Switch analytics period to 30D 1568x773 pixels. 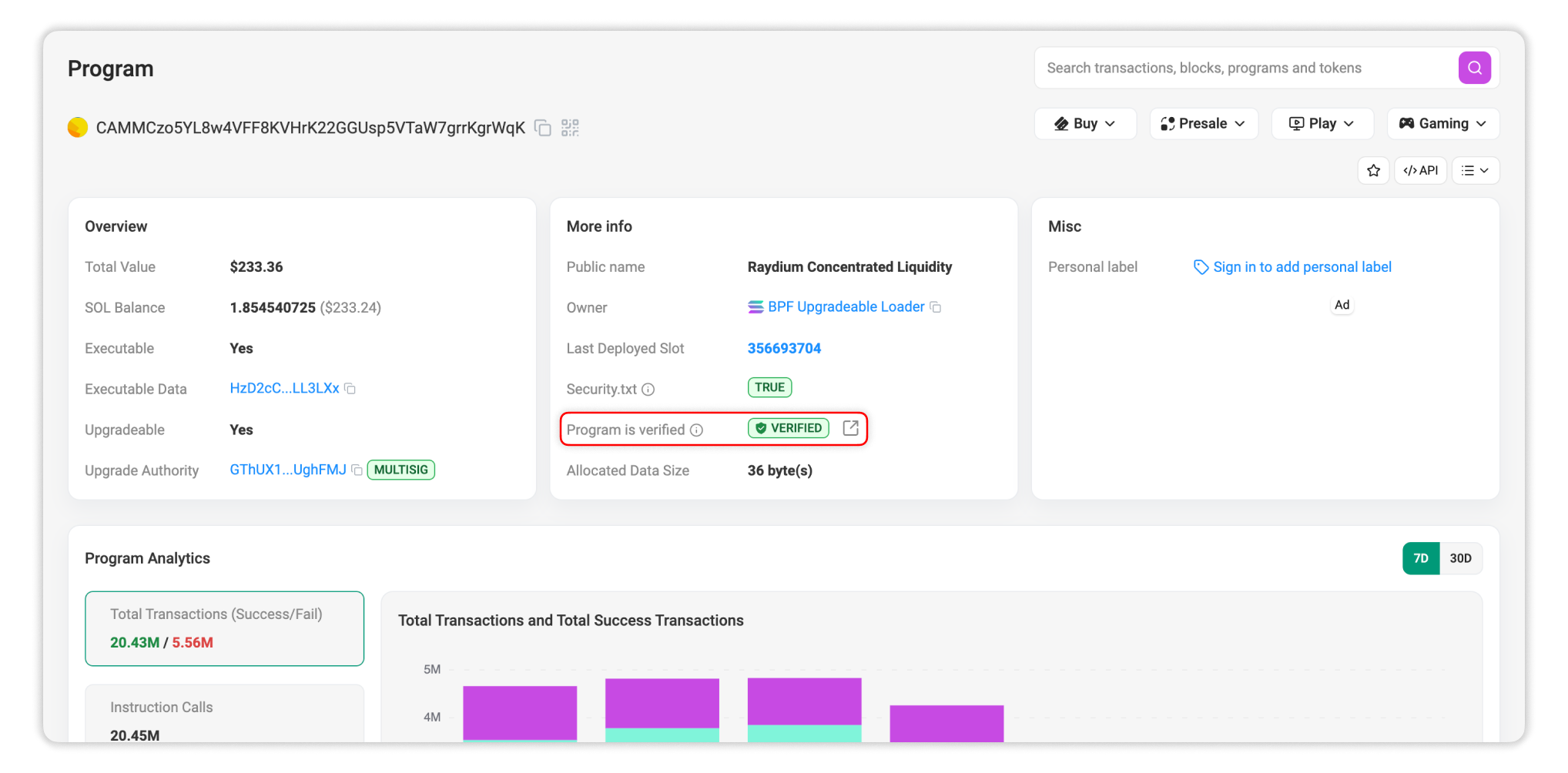click(1460, 557)
